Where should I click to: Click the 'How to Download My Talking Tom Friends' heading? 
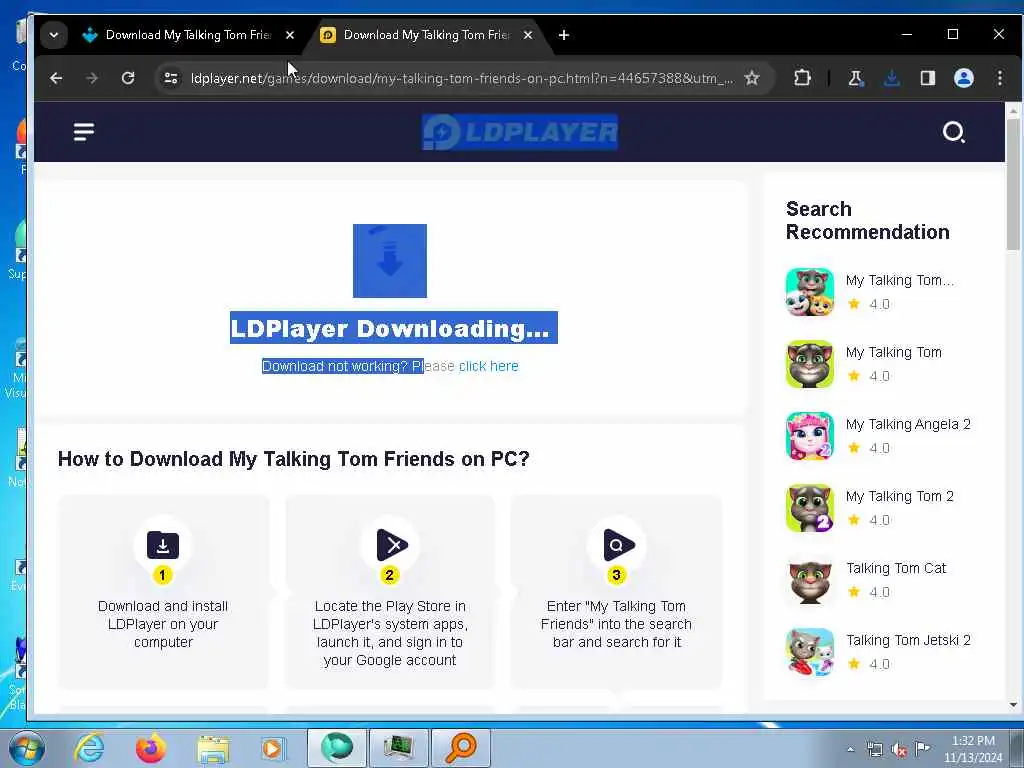[293, 459]
